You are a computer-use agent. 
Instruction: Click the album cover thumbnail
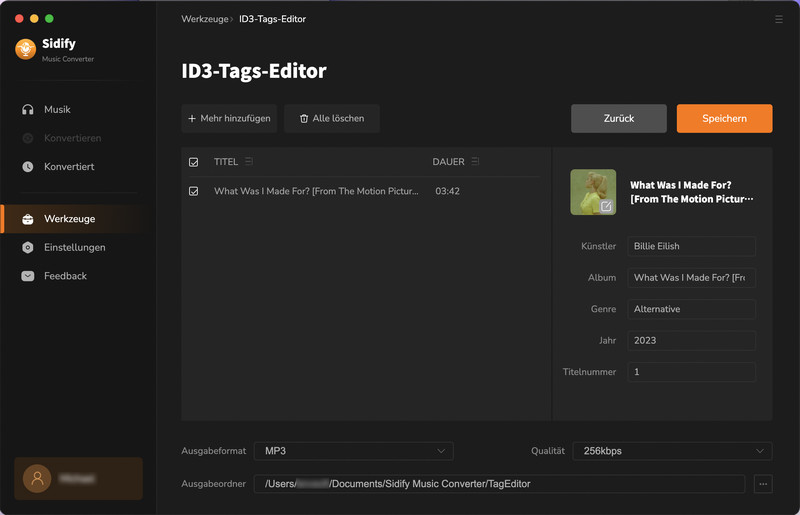click(x=593, y=192)
